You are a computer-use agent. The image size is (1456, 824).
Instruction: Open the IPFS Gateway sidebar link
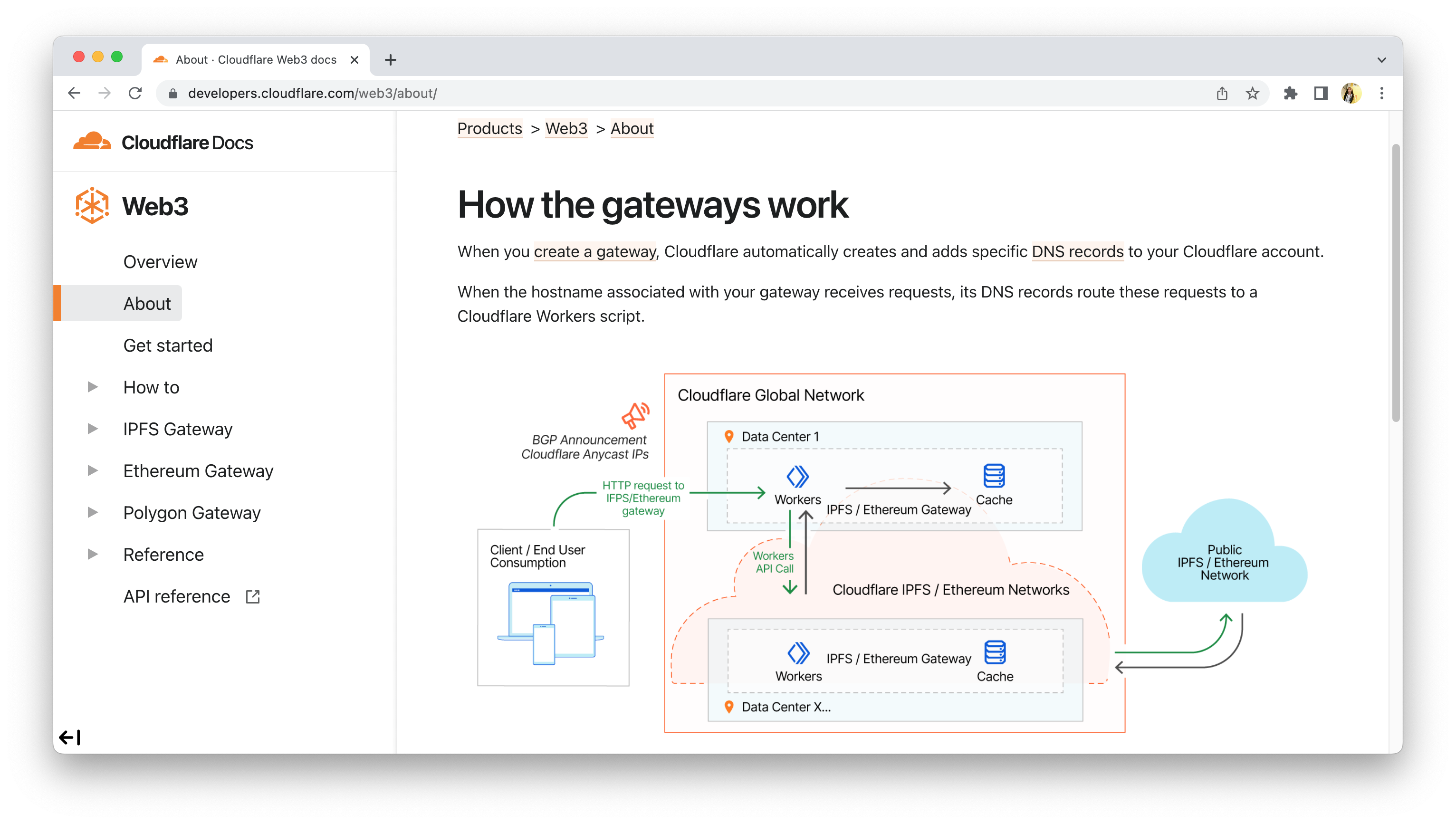(178, 429)
